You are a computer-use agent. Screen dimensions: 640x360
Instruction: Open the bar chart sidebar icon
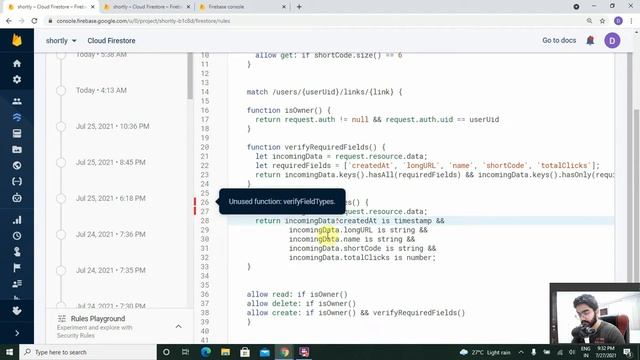tap(17, 220)
